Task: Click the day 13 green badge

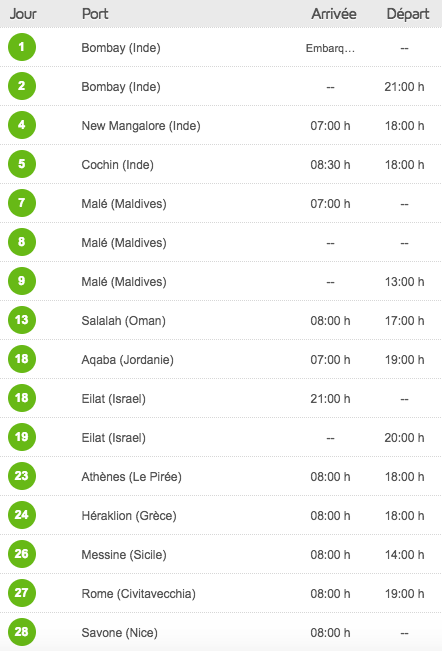Action: click(22, 320)
